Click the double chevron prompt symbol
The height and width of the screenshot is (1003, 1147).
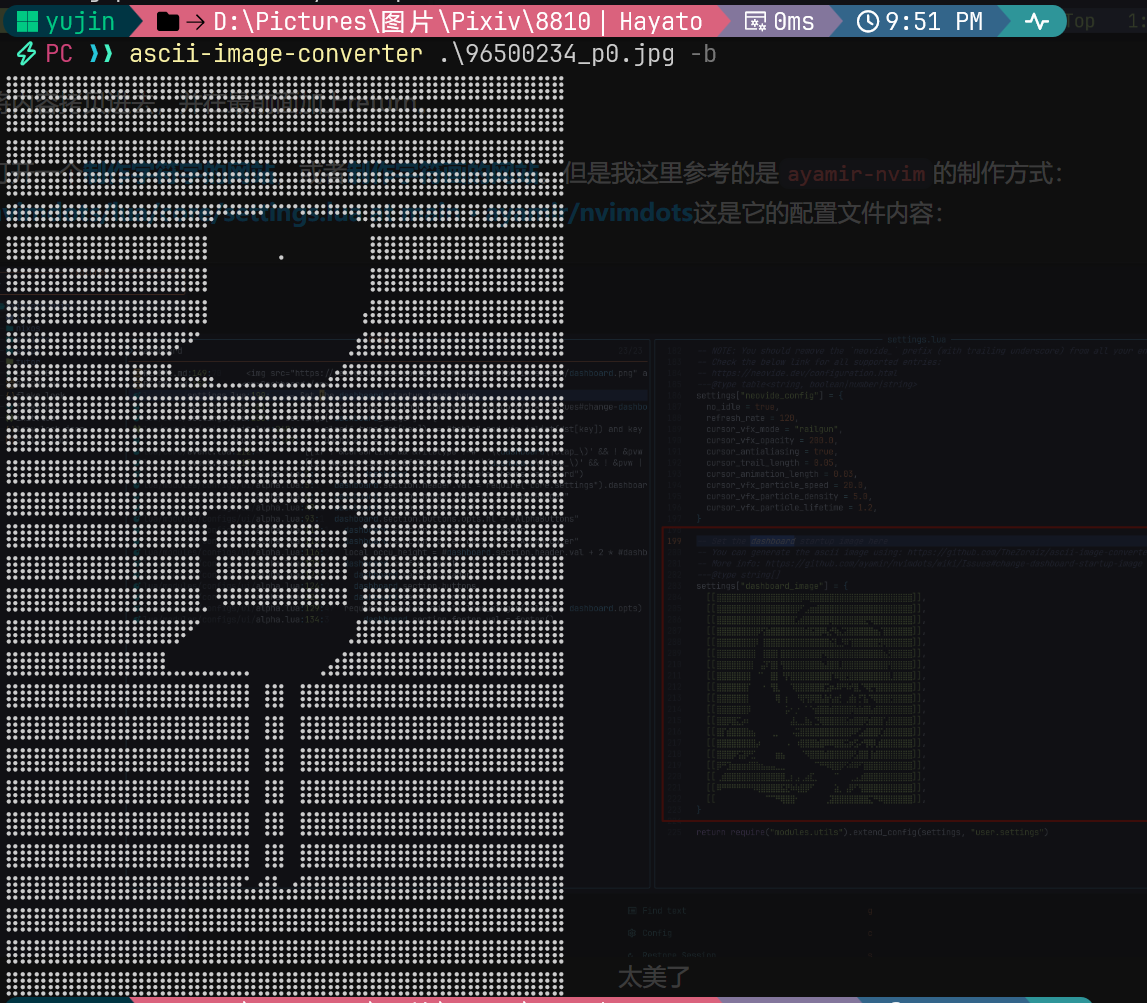[101, 54]
